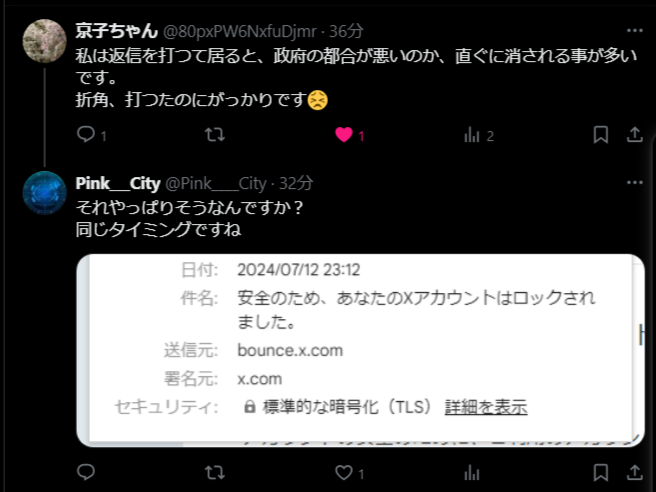Open the Pink___City profile avatar

coord(44,193)
